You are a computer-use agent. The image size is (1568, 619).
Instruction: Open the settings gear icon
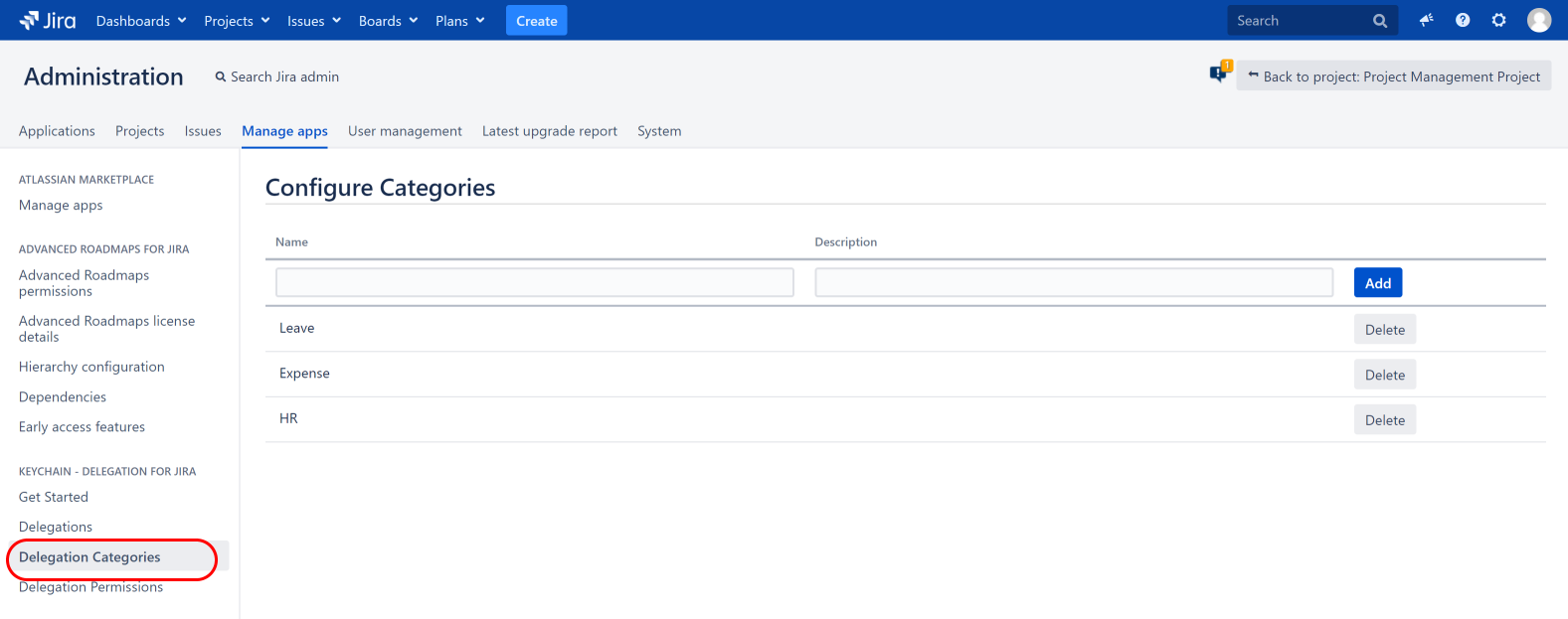(x=1499, y=20)
